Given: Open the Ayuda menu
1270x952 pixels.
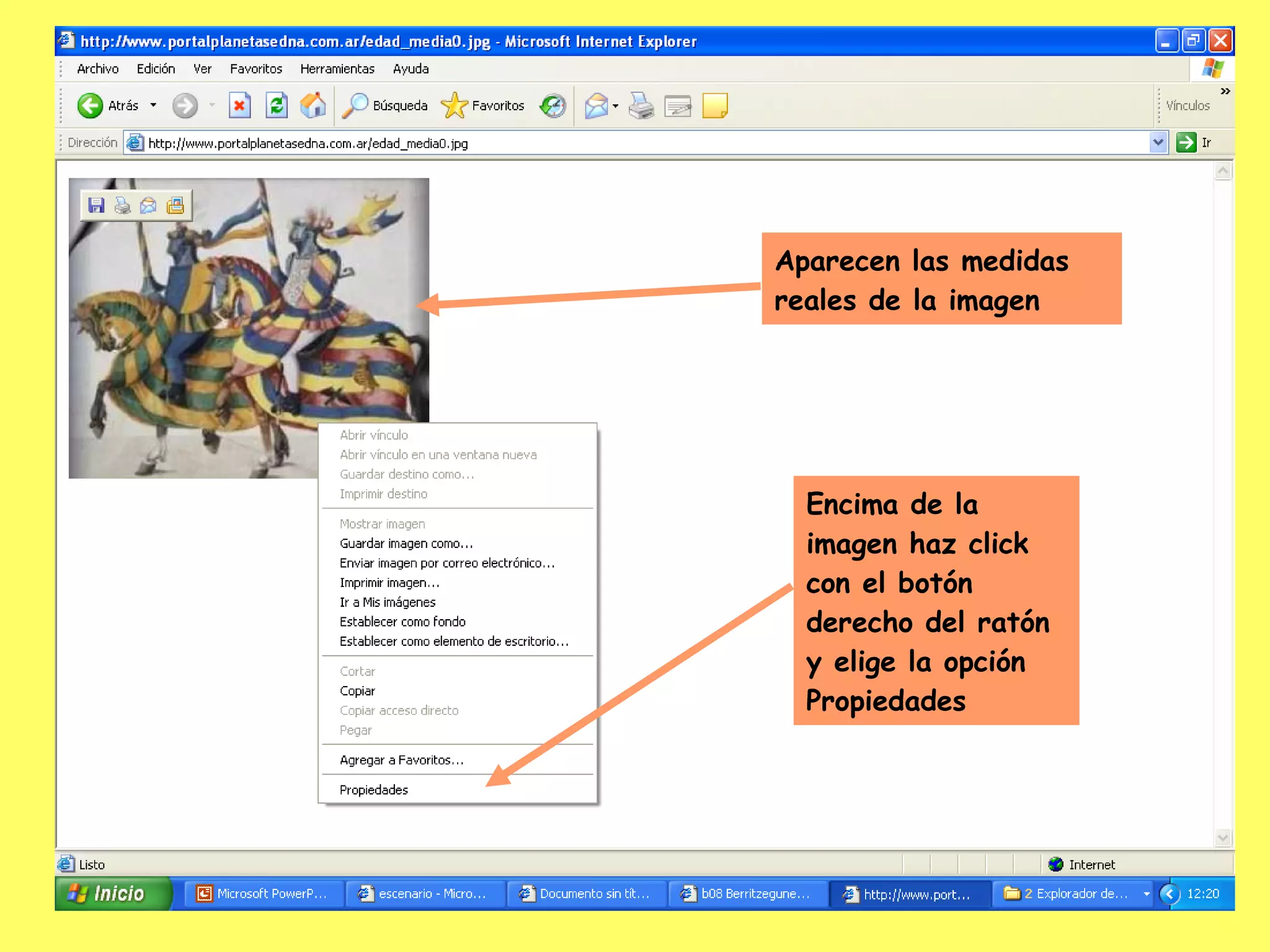Looking at the screenshot, I should click(x=411, y=69).
